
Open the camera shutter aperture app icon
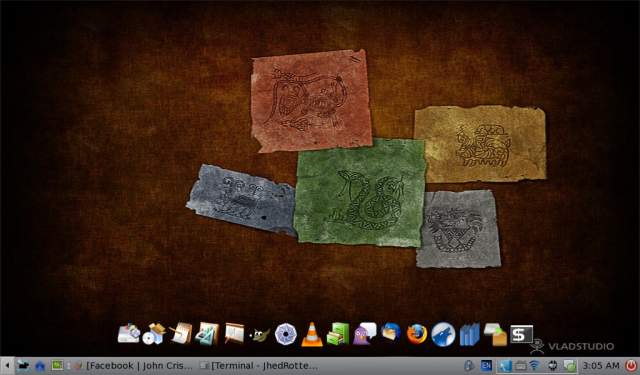coord(286,334)
